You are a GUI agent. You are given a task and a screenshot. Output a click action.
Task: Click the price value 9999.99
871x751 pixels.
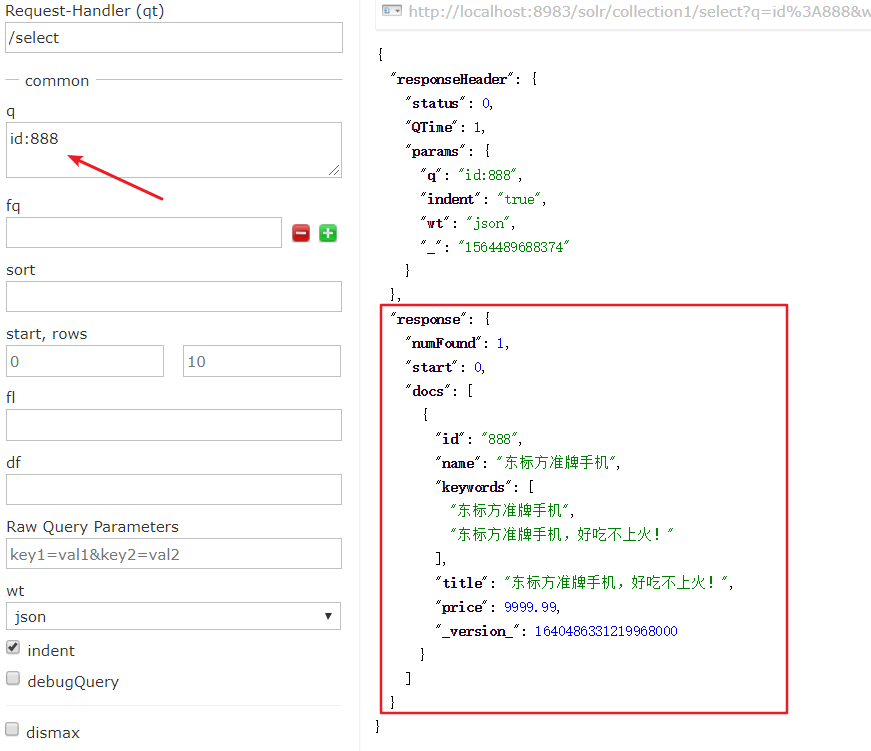(530, 607)
